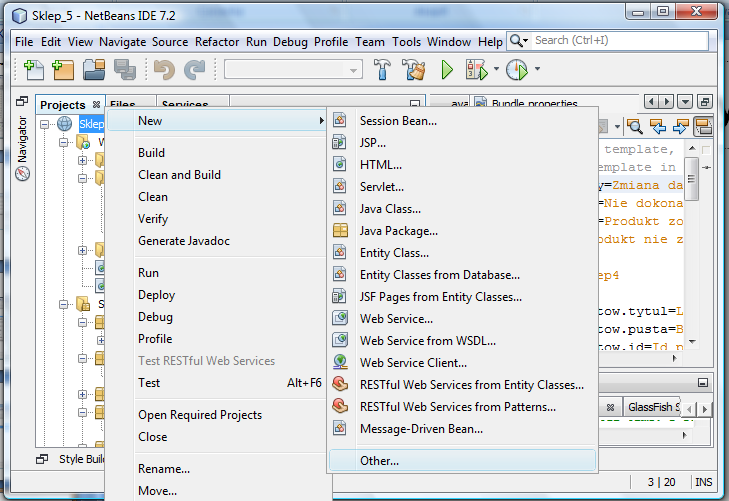Click the restore icon beside Style Builder
The width and height of the screenshot is (729, 501).
(42, 459)
